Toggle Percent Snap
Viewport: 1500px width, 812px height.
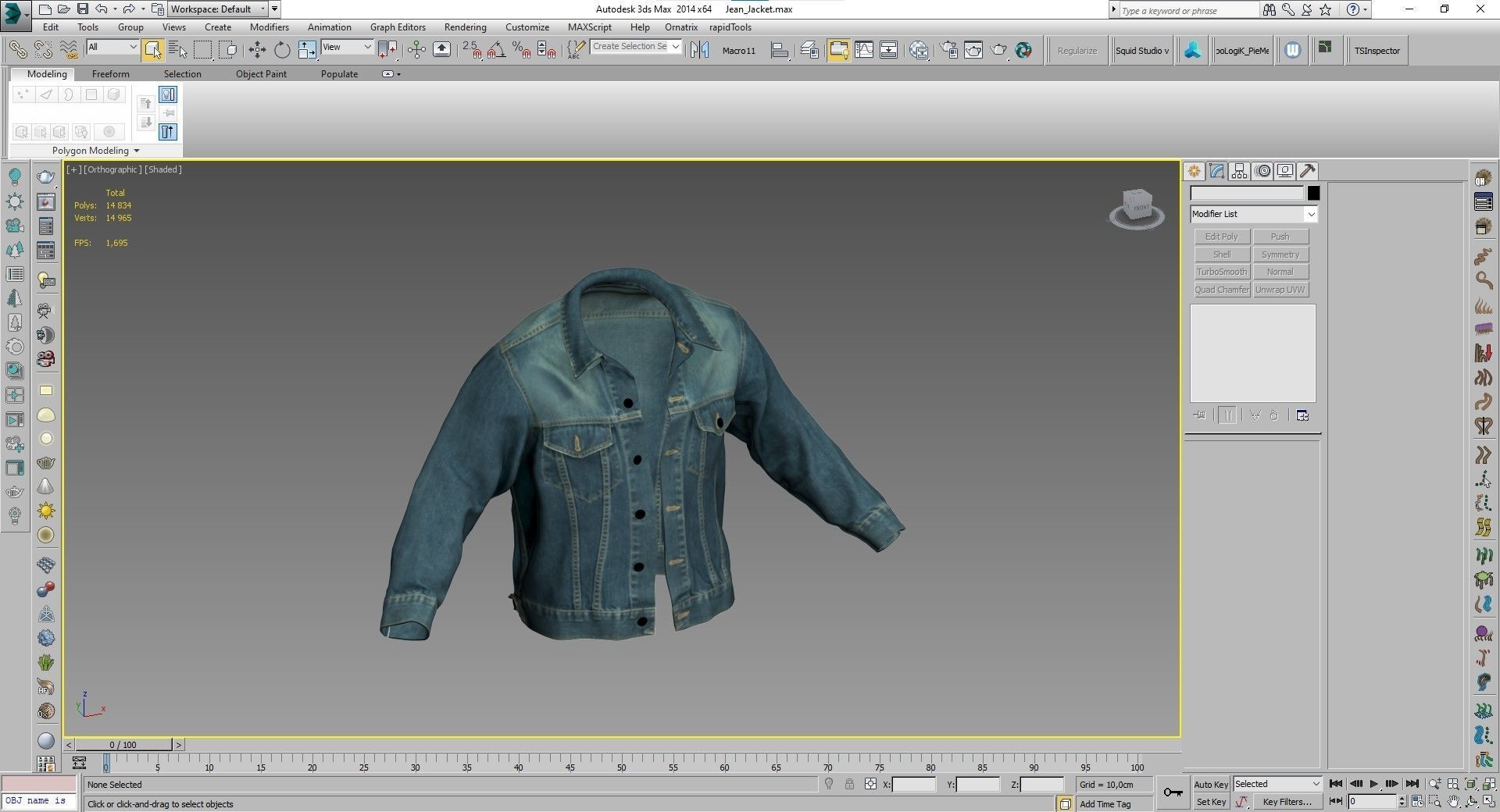[x=522, y=51]
